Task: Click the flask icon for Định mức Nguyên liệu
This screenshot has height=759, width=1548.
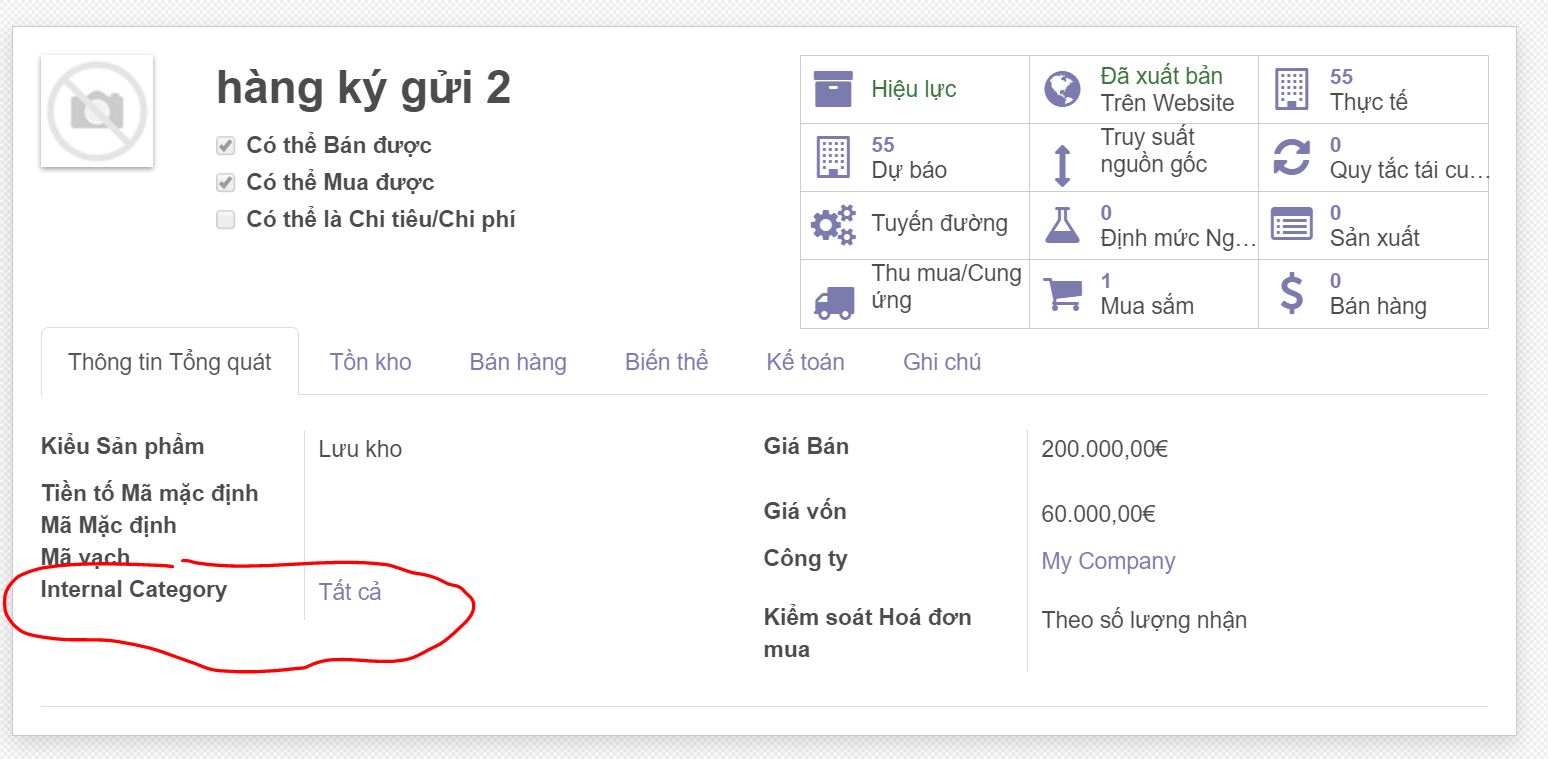Action: [1062, 225]
